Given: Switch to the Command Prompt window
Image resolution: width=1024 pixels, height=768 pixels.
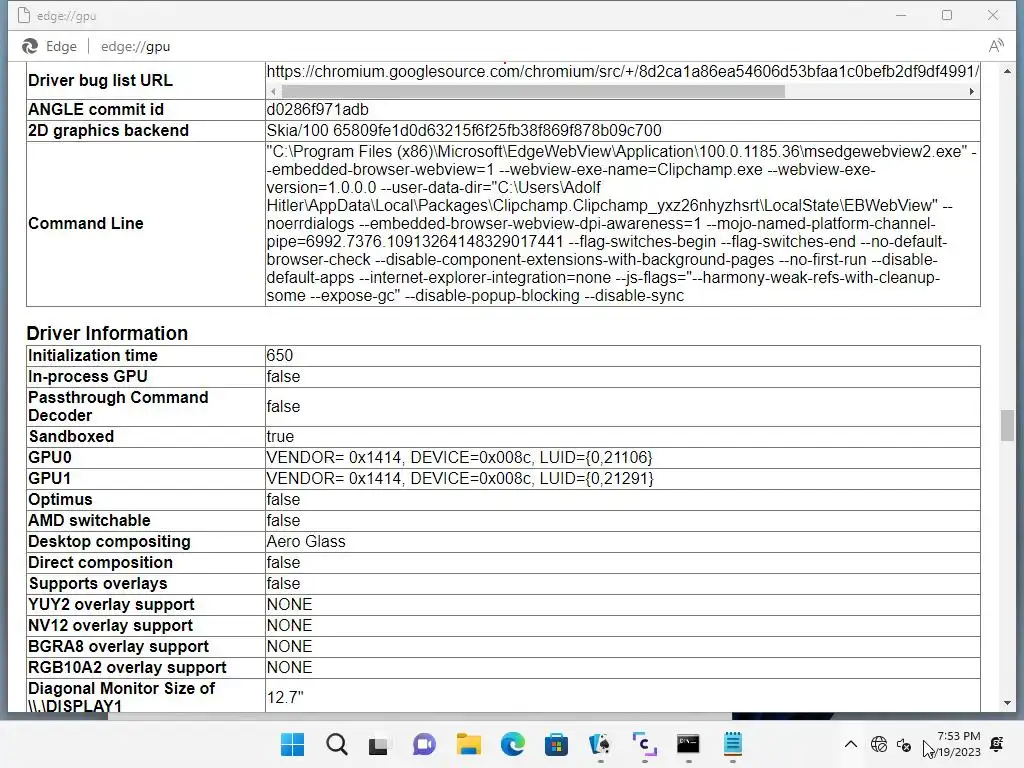Looking at the screenshot, I should [x=688, y=744].
